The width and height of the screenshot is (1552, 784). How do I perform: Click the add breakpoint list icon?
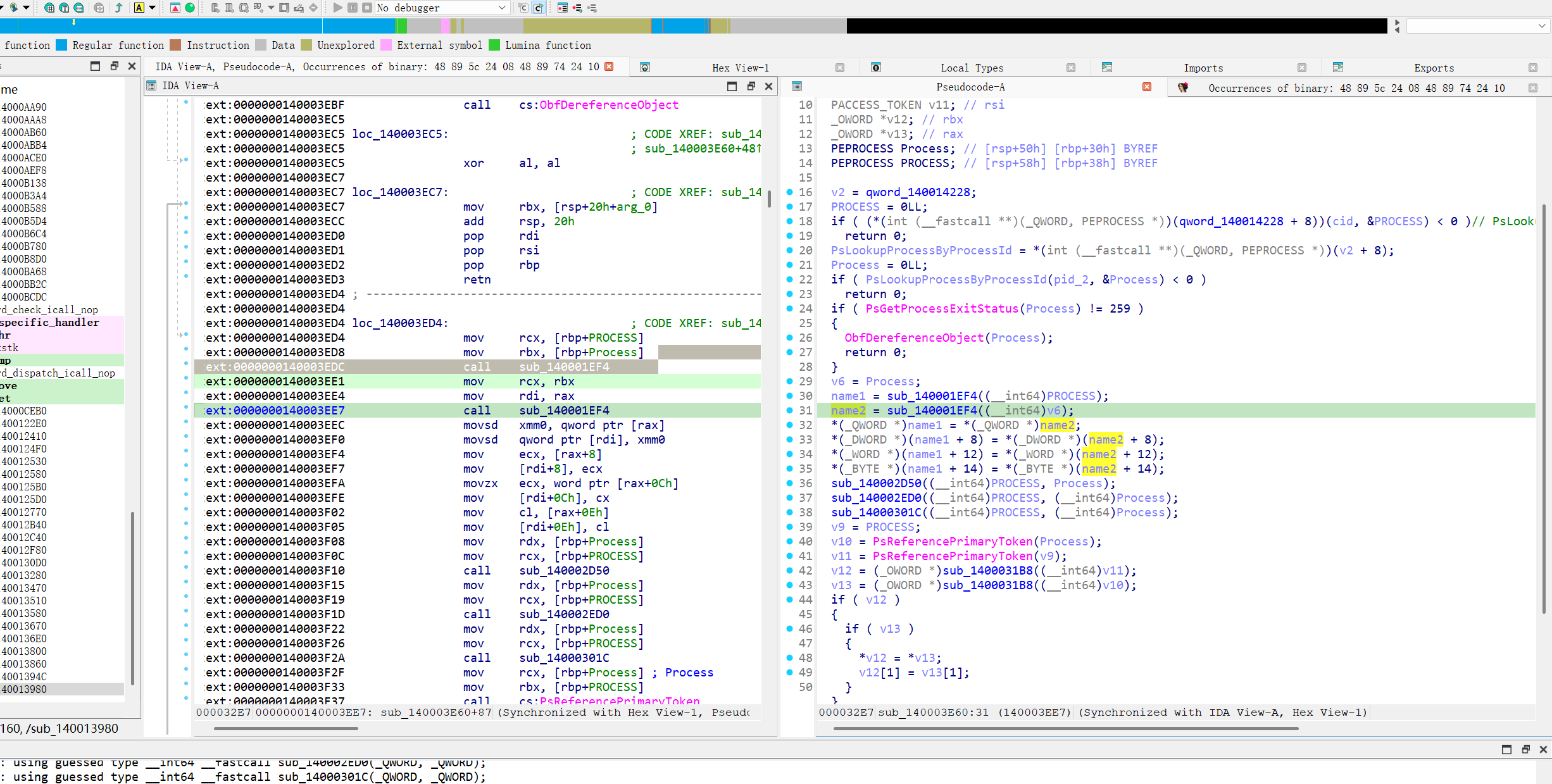[577, 8]
